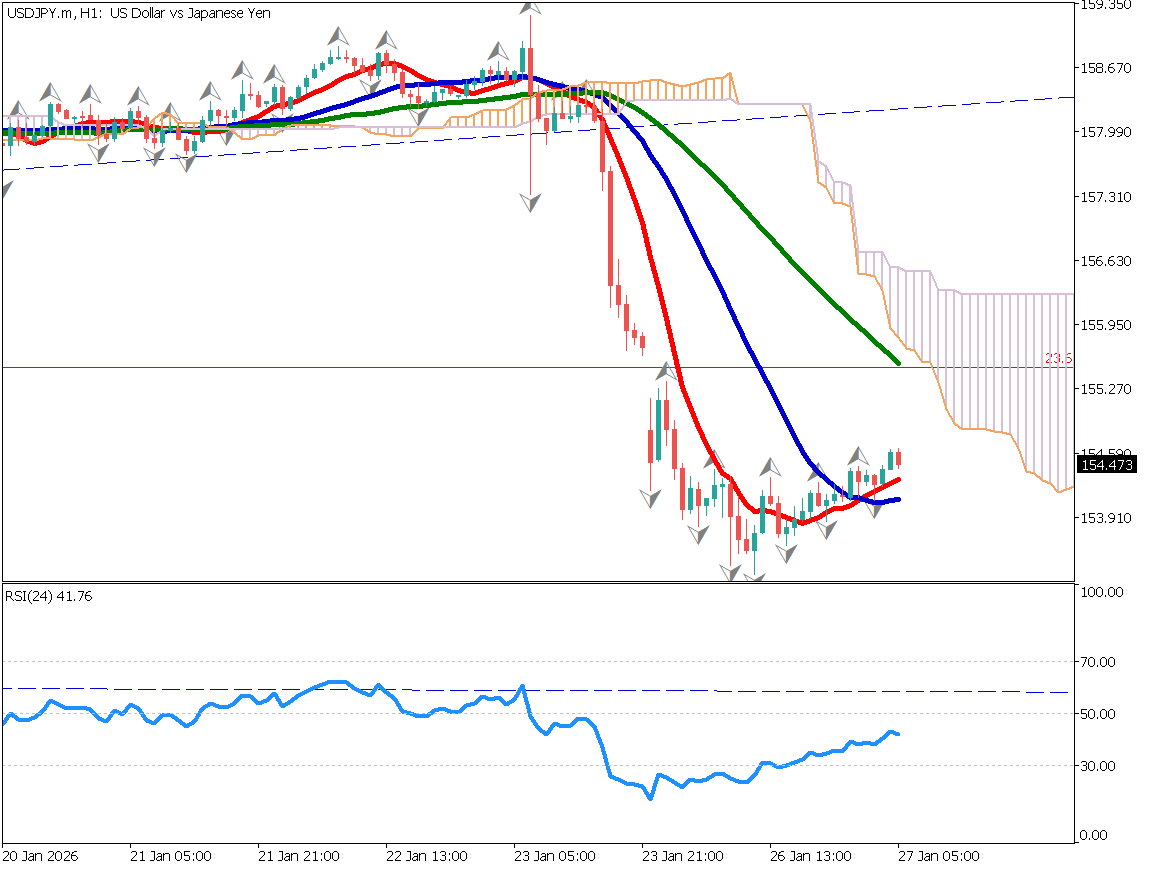Click the 158.670 price scale label
The image size is (1152, 870).
point(1105,68)
